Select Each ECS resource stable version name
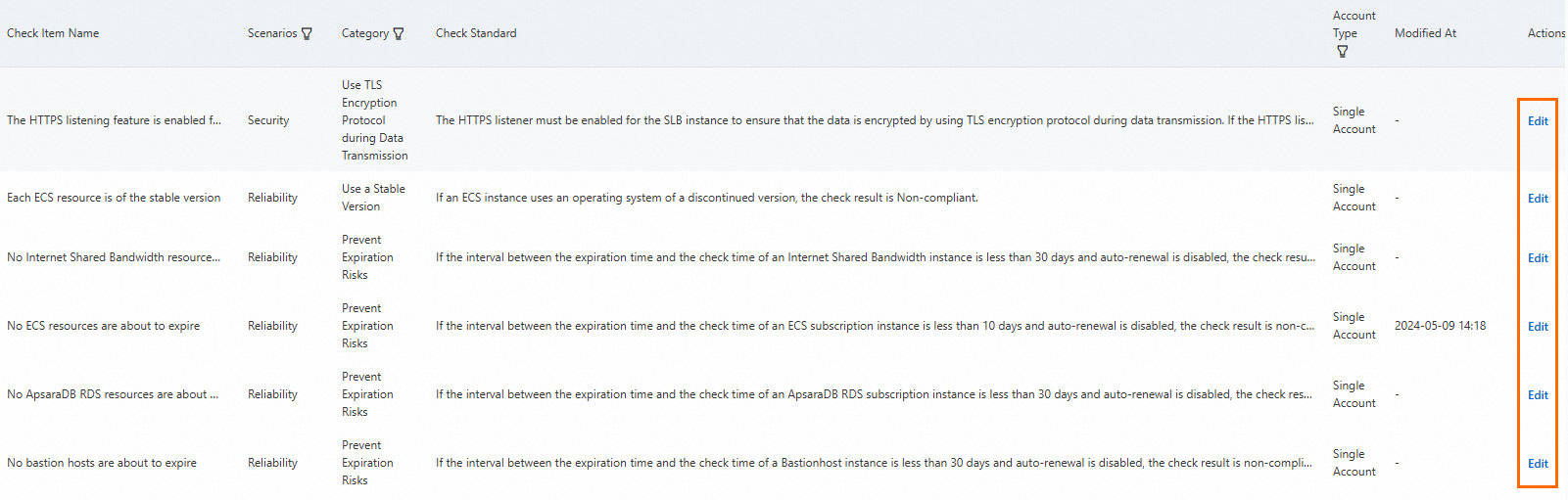Image resolution: width=1568 pixels, height=500 pixels. click(x=114, y=198)
